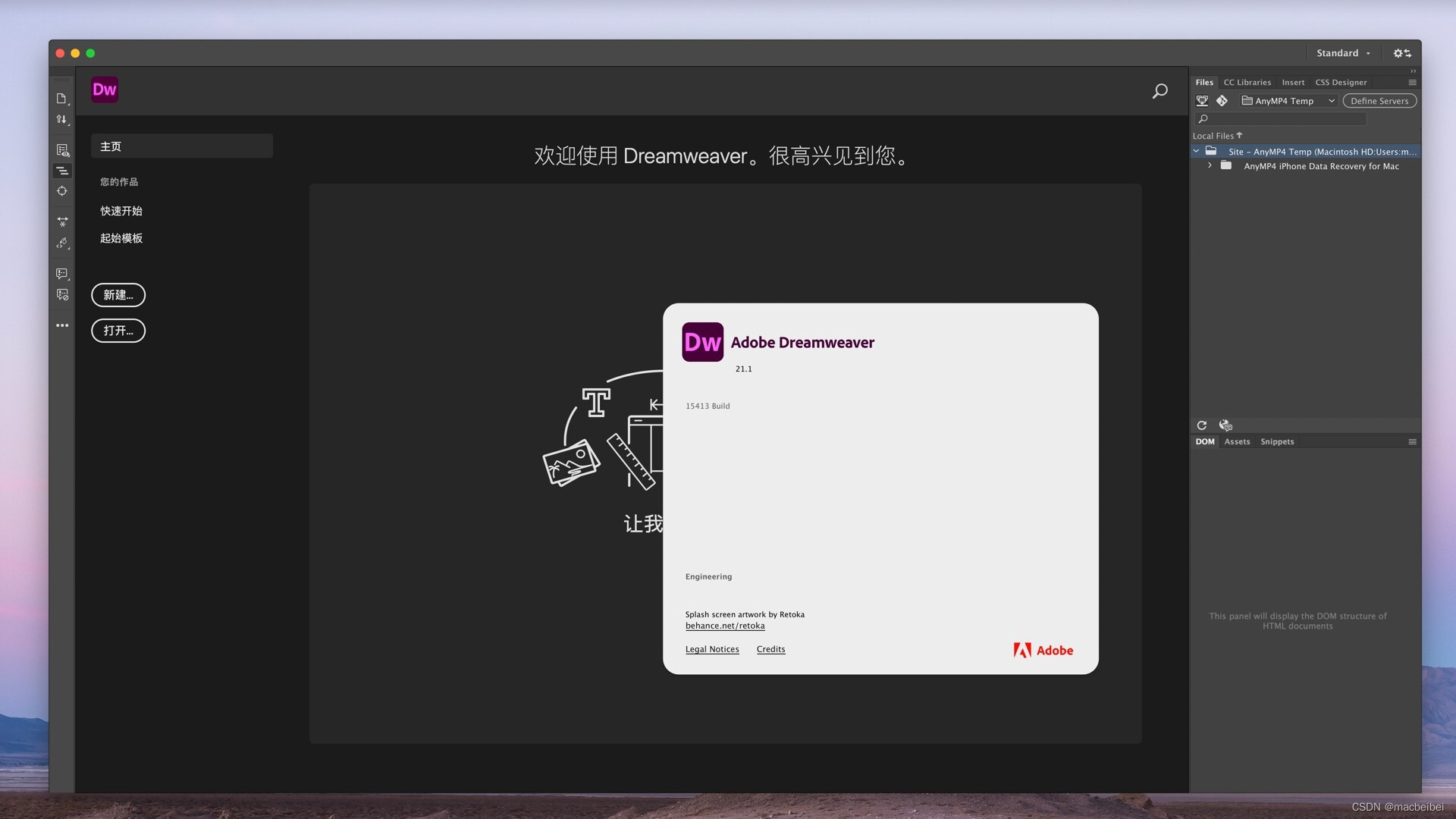Click the Git repository icon in Files panel
The height and width of the screenshot is (819, 1456).
(1222, 100)
